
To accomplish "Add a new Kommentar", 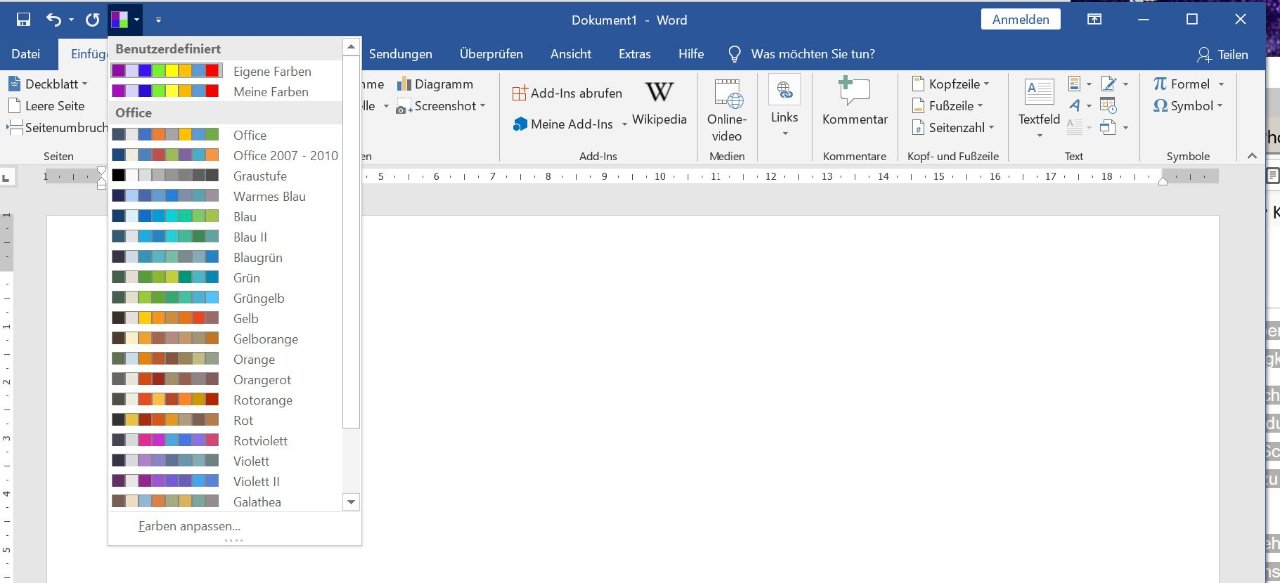I will 855,102.
